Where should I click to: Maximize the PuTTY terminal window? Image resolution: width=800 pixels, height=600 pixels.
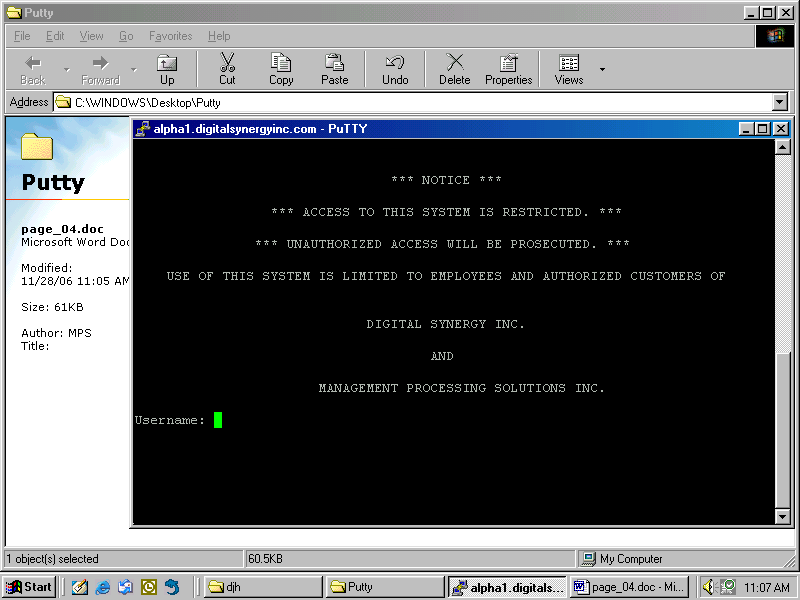coord(763,129)
